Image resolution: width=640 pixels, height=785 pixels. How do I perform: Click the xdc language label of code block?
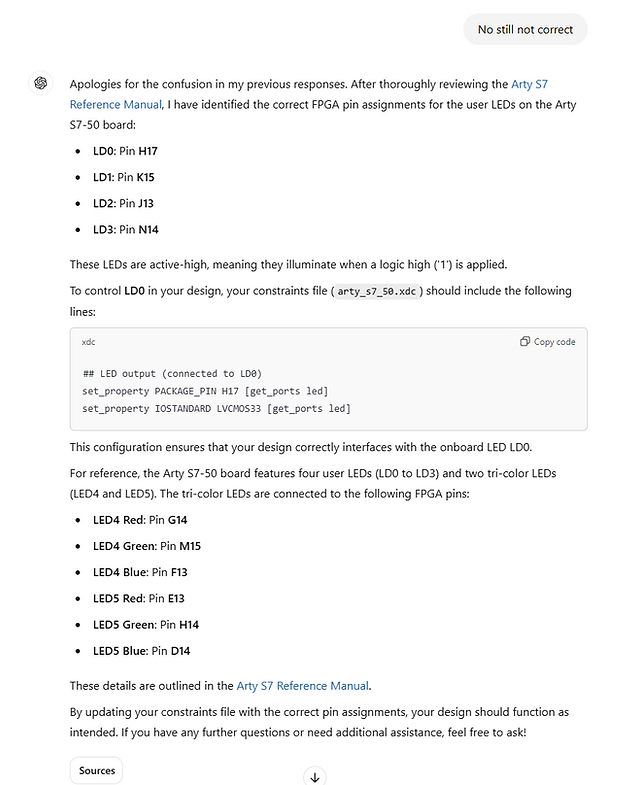tap(88, 342)
